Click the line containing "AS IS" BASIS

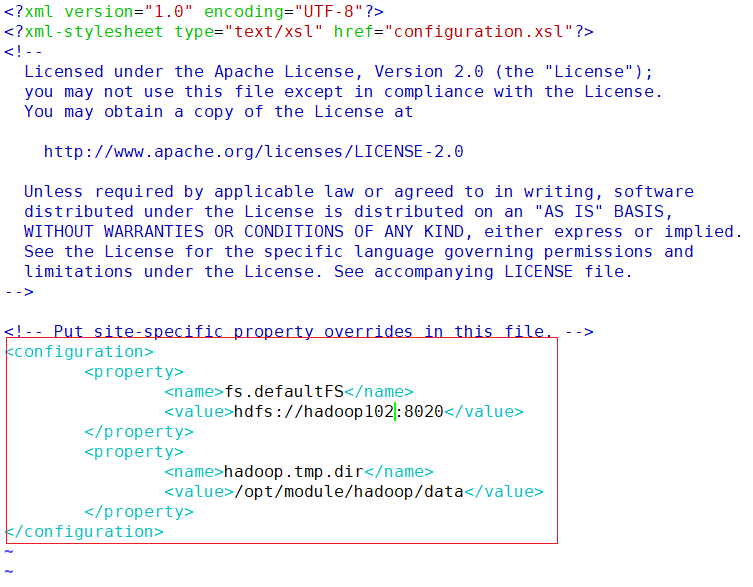click(x=349, y=211)
